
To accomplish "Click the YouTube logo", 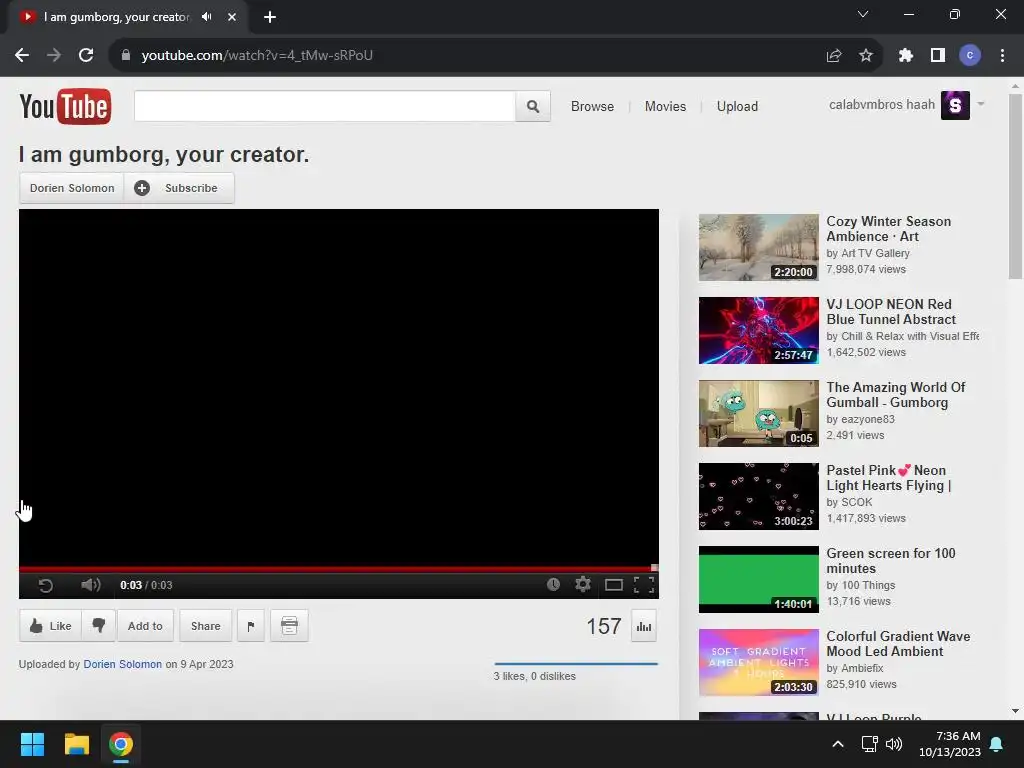I will [x=65, y=106].
